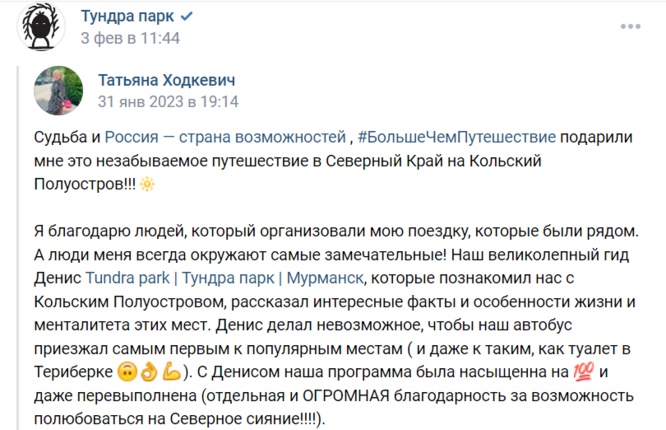Open Татьяна Ходкевич's profile photo
Image resolution: width=666 pixels, height=430 pixels.
tap(58, 91)
